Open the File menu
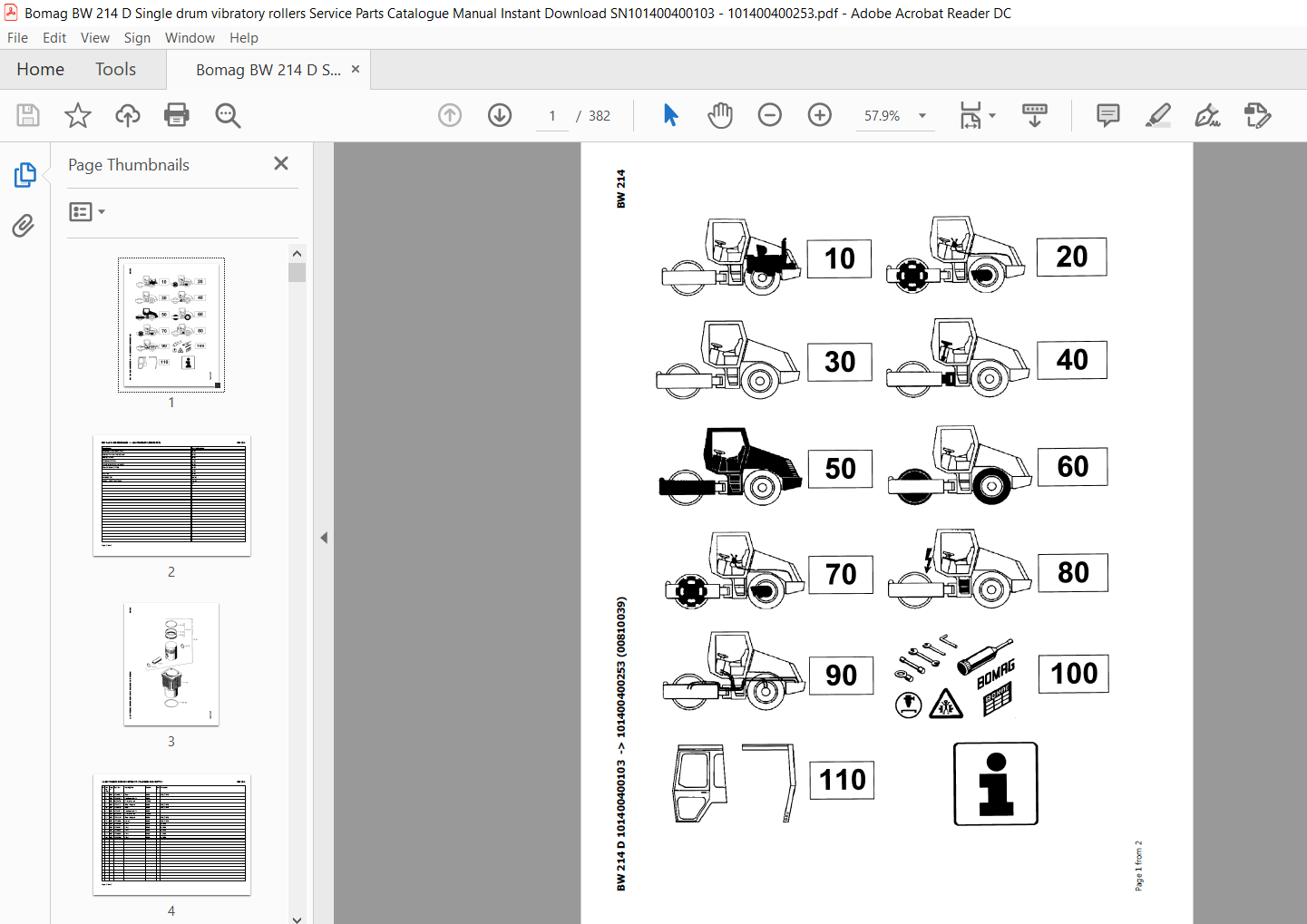The width and height of the screenshot is (1307, 924). click(17, 38)
